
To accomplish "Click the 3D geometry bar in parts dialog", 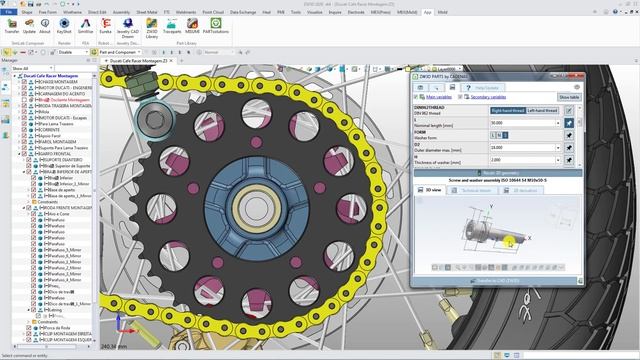I will (498, 173).
